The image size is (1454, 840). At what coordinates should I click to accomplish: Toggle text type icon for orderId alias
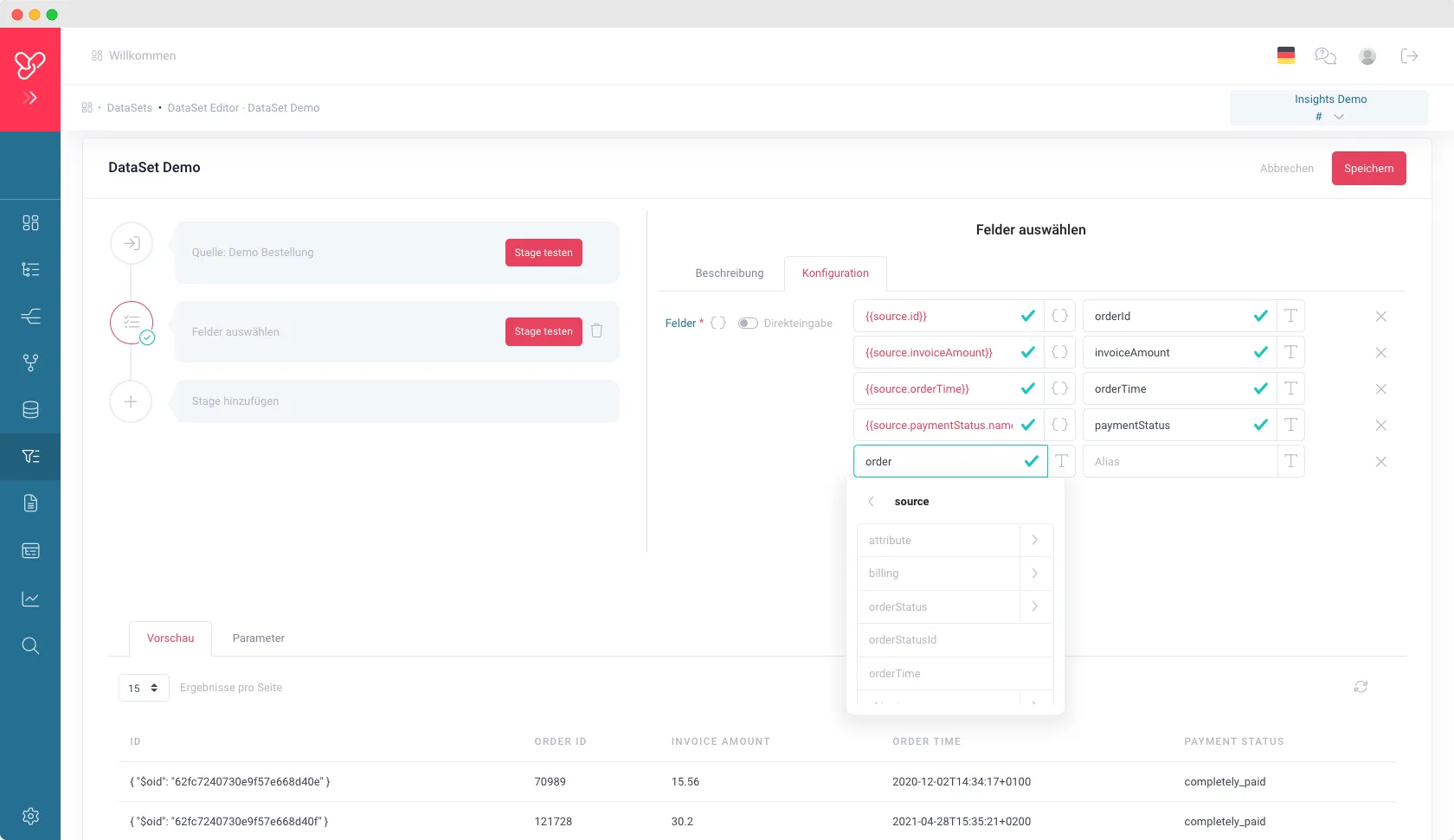click(1290, 316)
